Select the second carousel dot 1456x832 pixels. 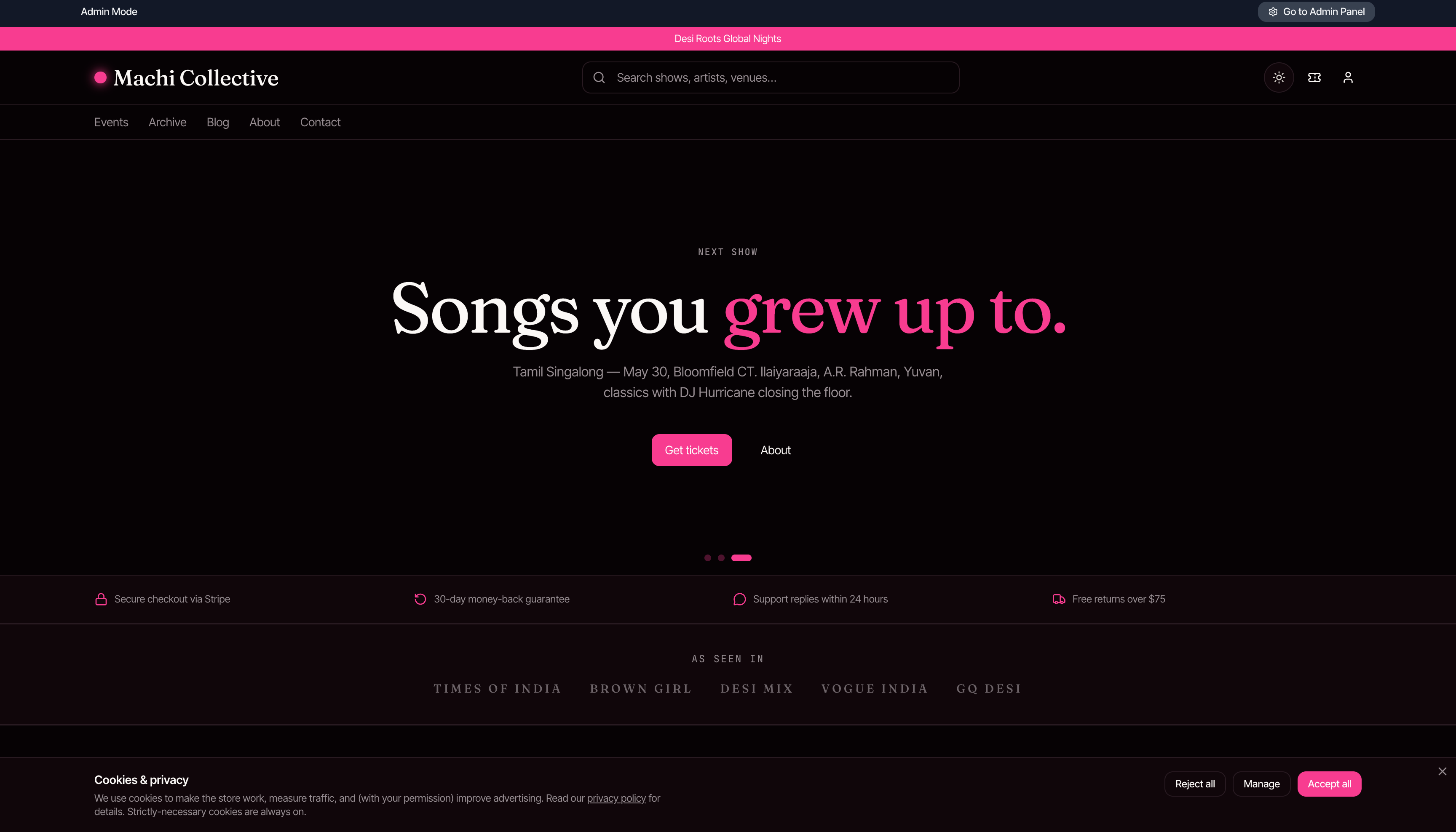coord(720,558)
